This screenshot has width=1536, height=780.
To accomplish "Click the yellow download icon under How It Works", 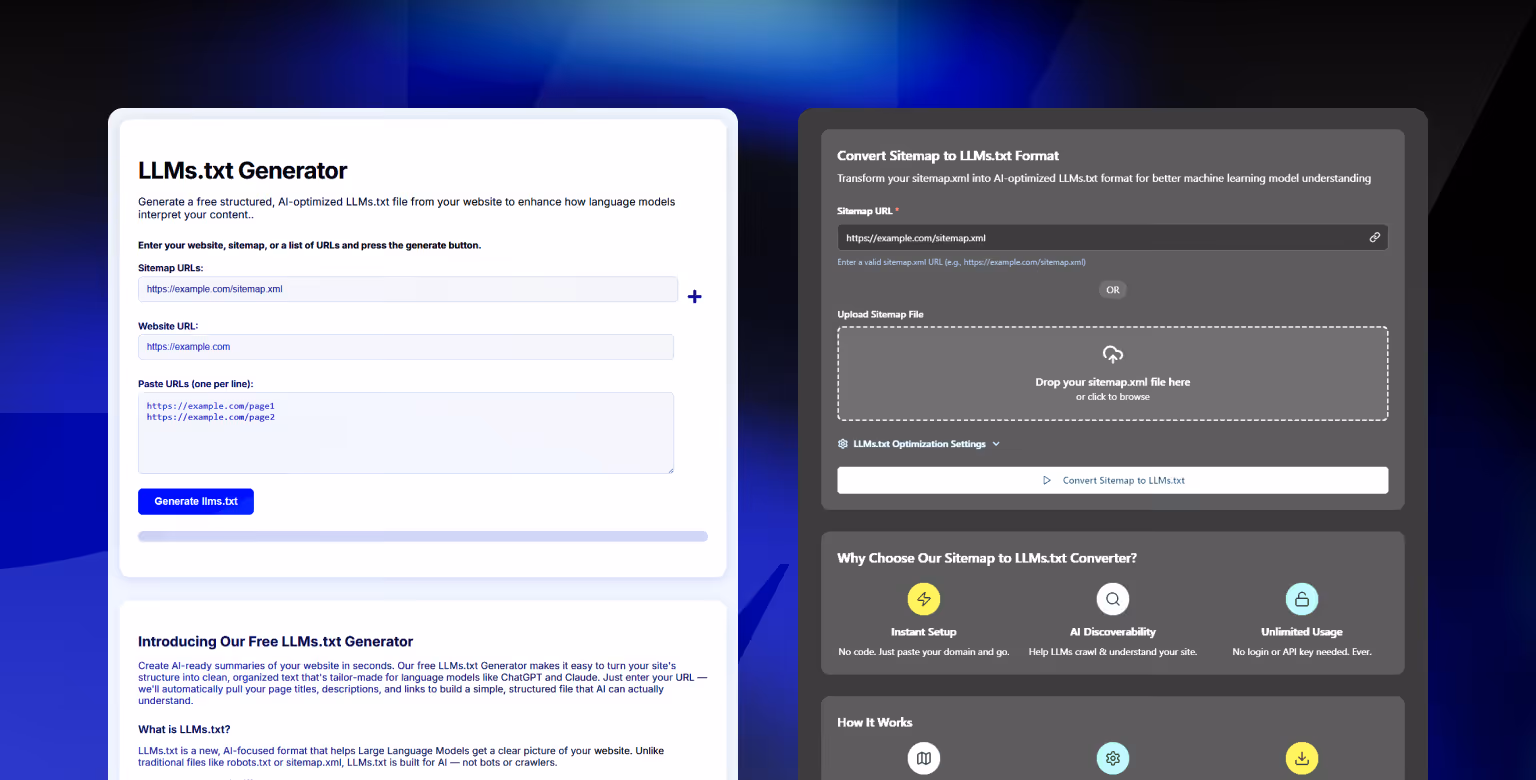I will pyautogui.click(x=1301, y=758).
